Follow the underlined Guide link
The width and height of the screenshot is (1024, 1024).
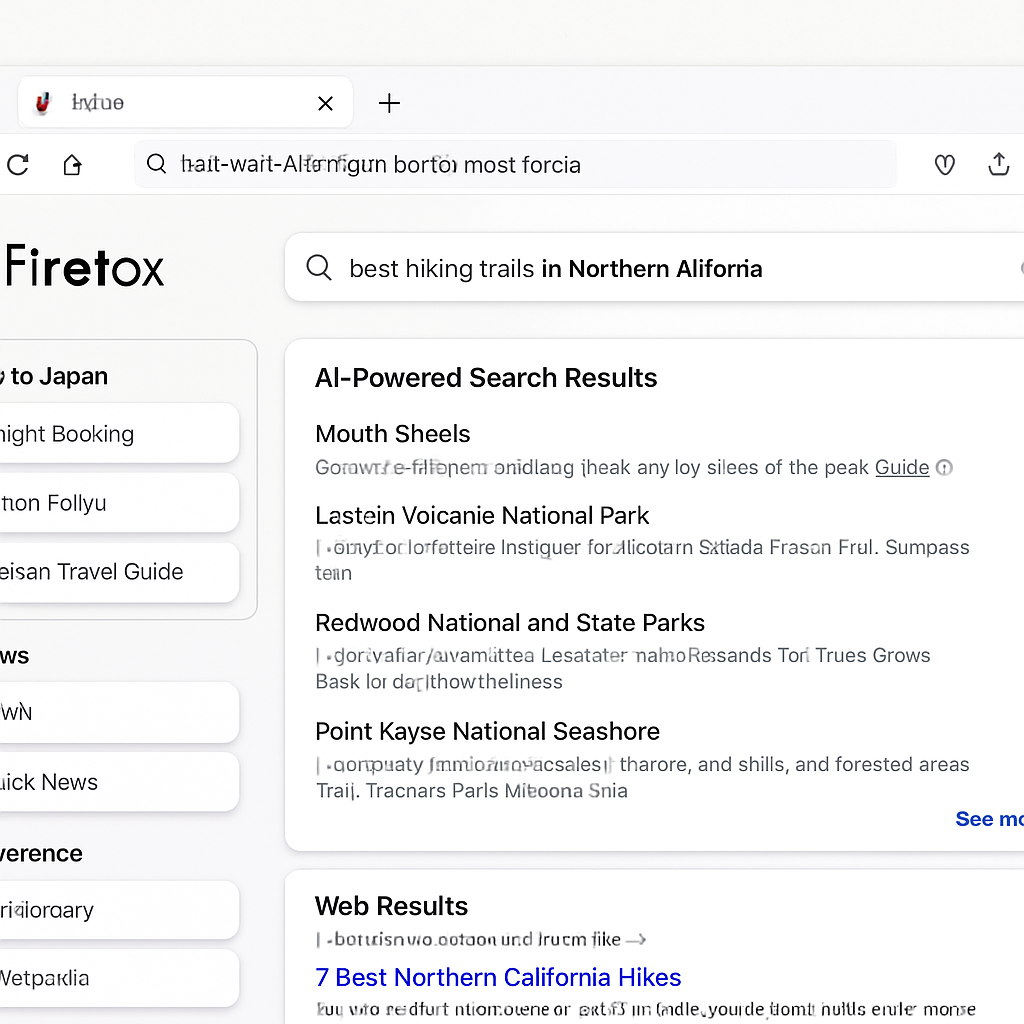[x=902, y=468]
